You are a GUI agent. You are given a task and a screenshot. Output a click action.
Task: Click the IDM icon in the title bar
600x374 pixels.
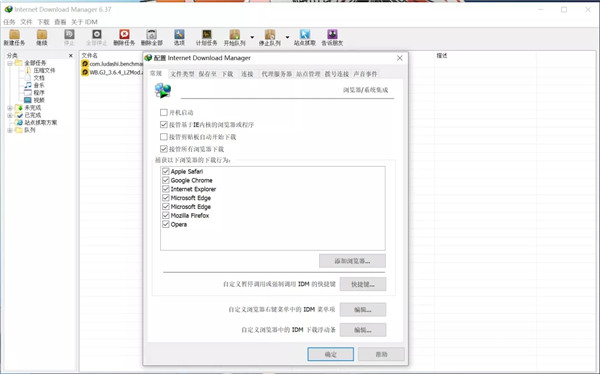click(8, 9)
